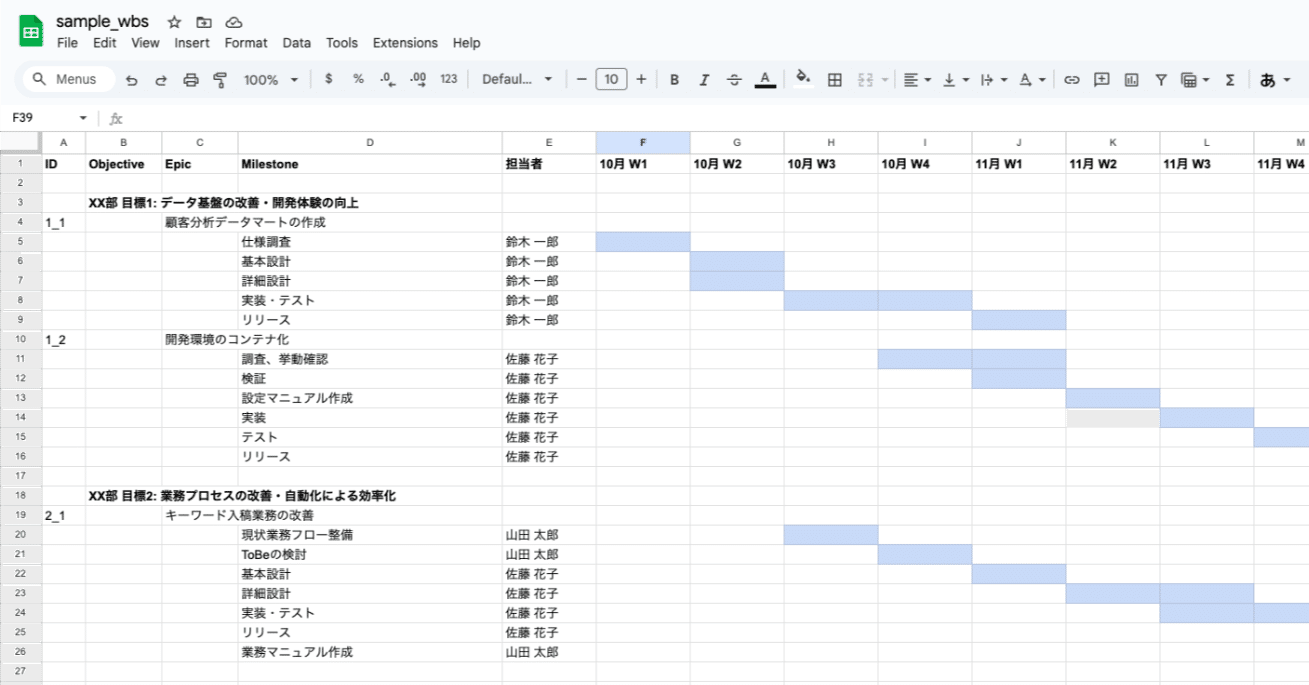This screenshot has height=685, width=1309.
Task: Open the Tools menu
Action: tap(342, 43)
